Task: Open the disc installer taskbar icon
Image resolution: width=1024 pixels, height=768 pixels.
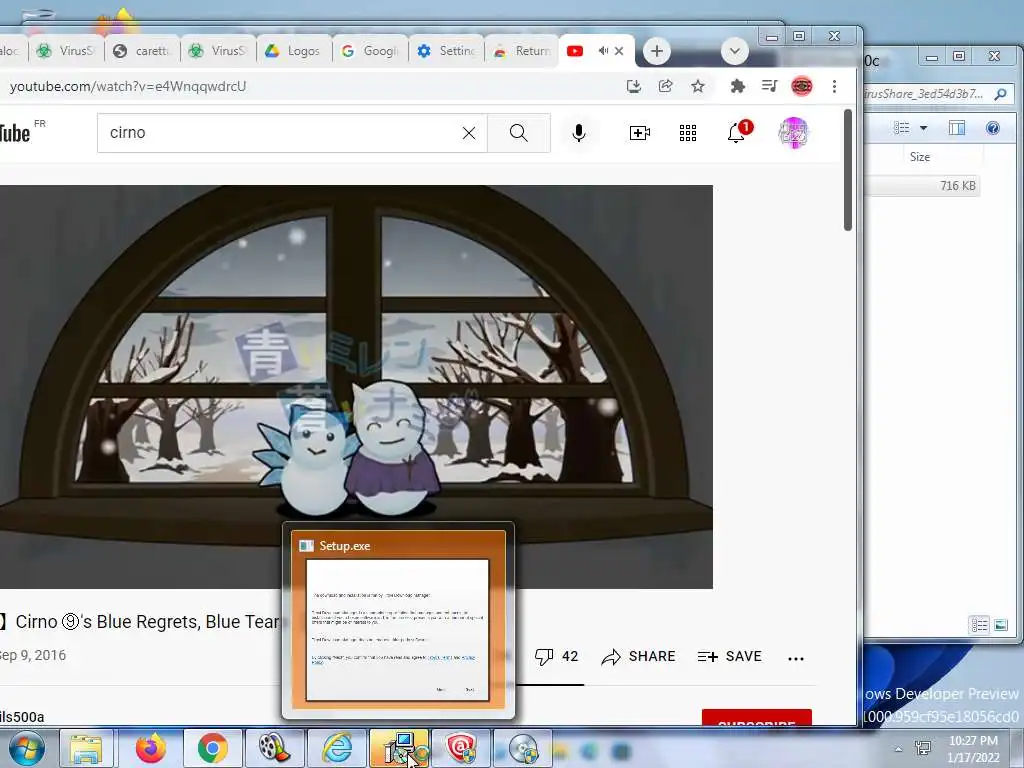Action: (523, 748)
